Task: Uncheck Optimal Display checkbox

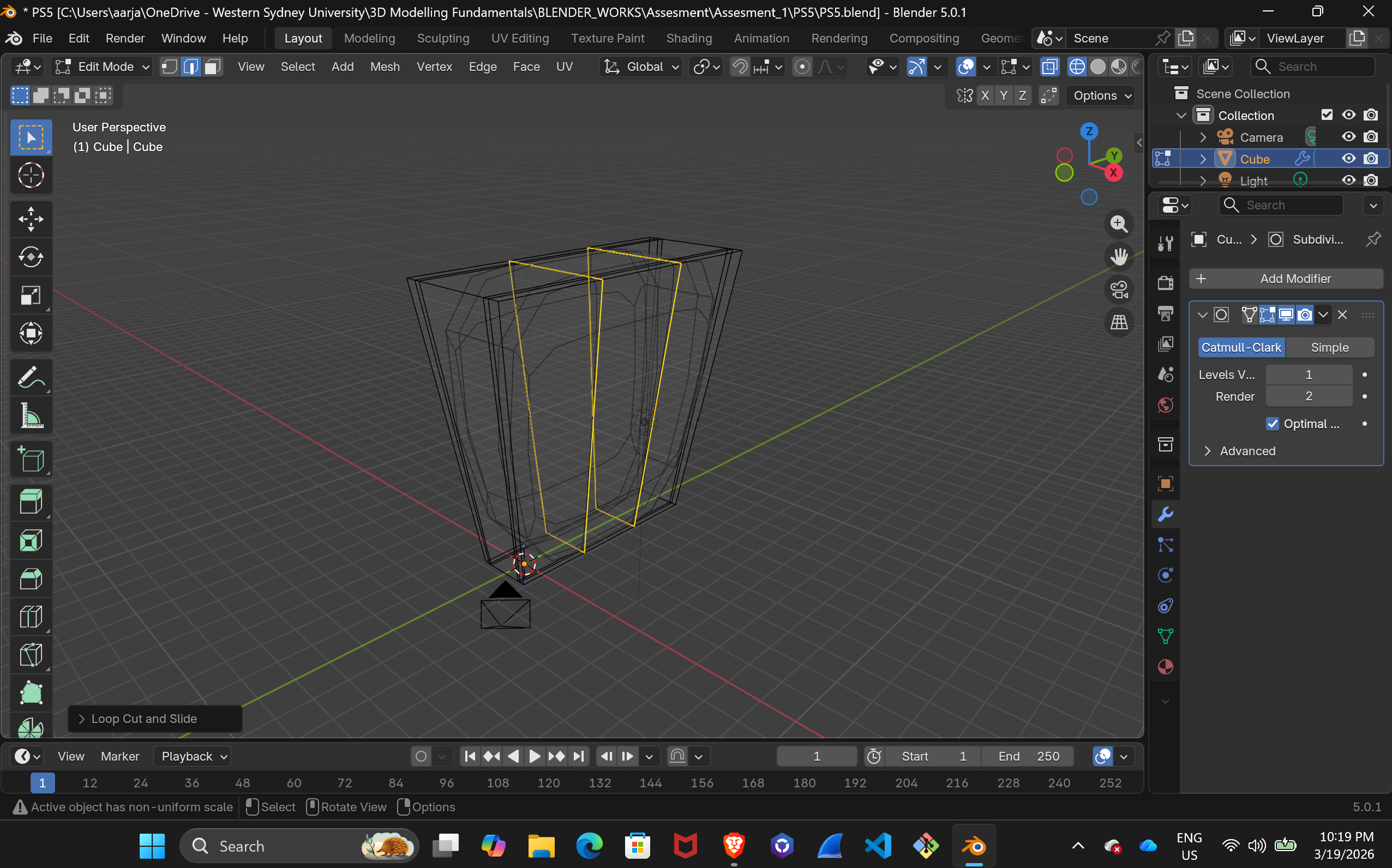Action: [1272, 424]
